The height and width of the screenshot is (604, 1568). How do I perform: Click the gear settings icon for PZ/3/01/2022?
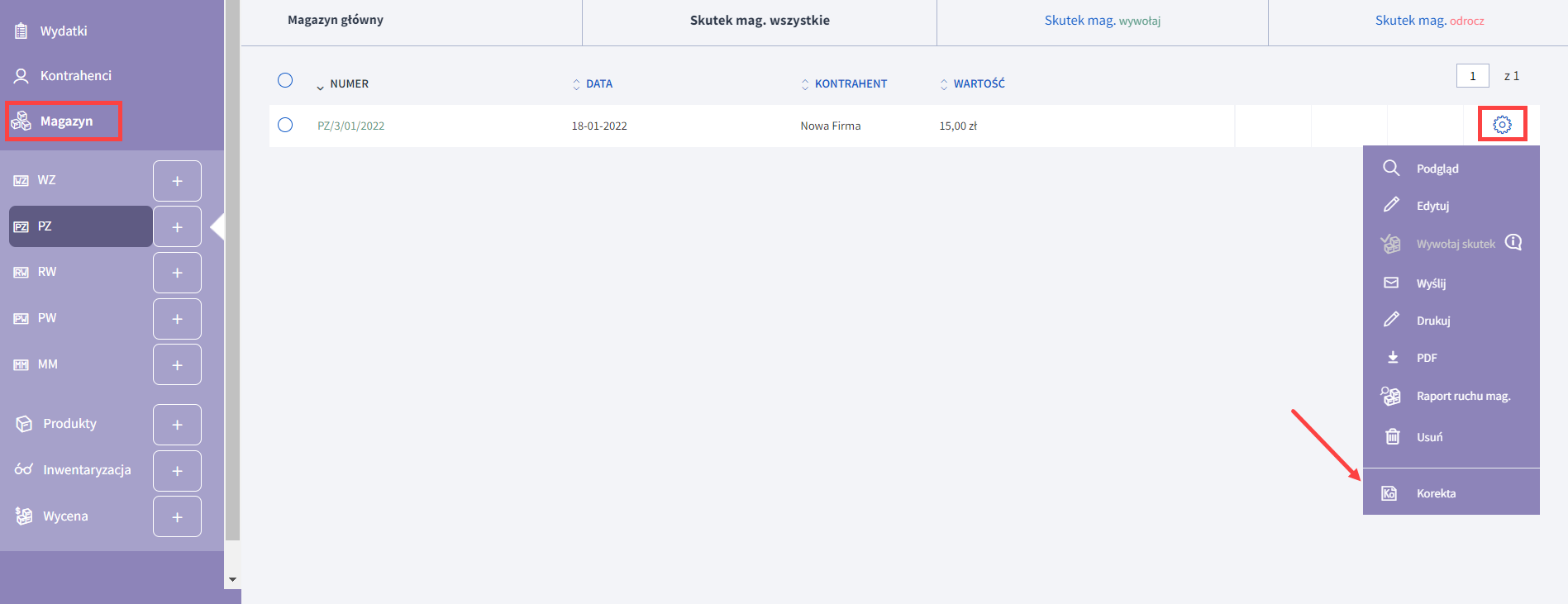pyautogui.click(x=1502, y=125)
